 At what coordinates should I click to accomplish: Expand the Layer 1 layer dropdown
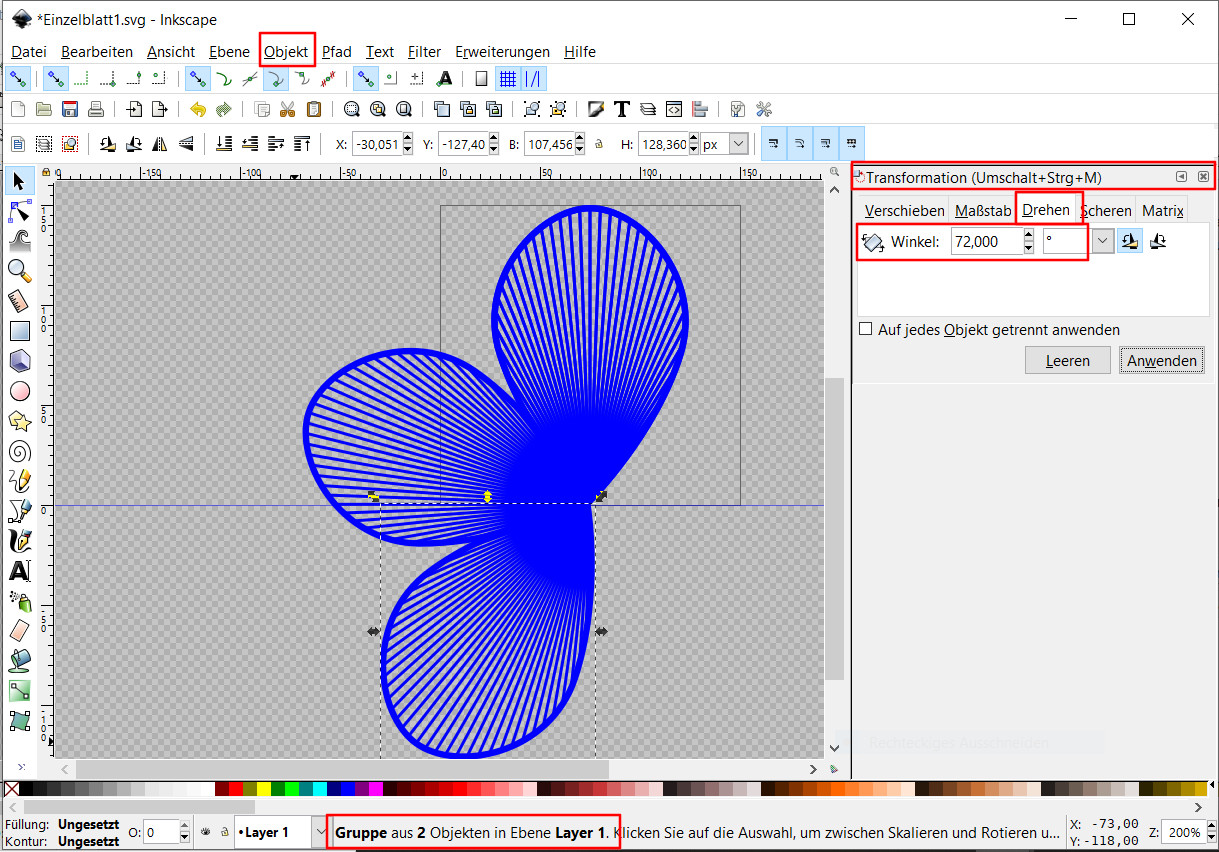coord(320,831)
